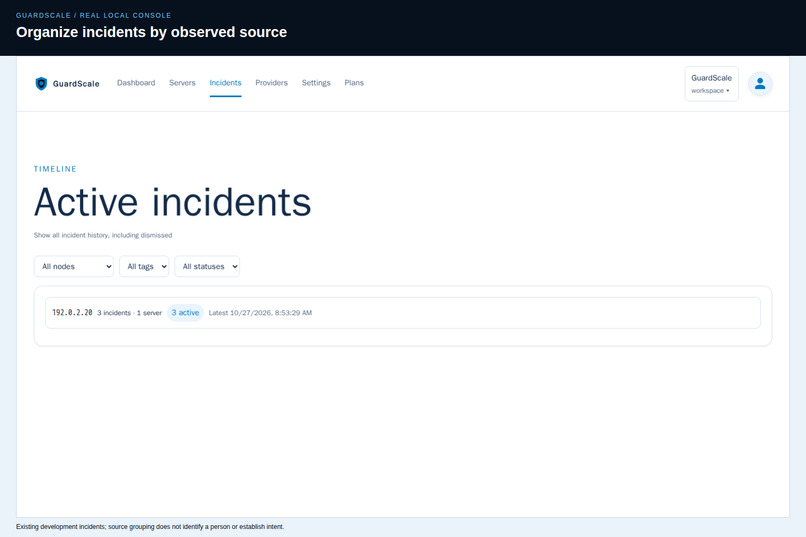Screen dimensions: 806x537
Task: Expand the All nodes filter dropdown
Action: [x=74, y=266]
